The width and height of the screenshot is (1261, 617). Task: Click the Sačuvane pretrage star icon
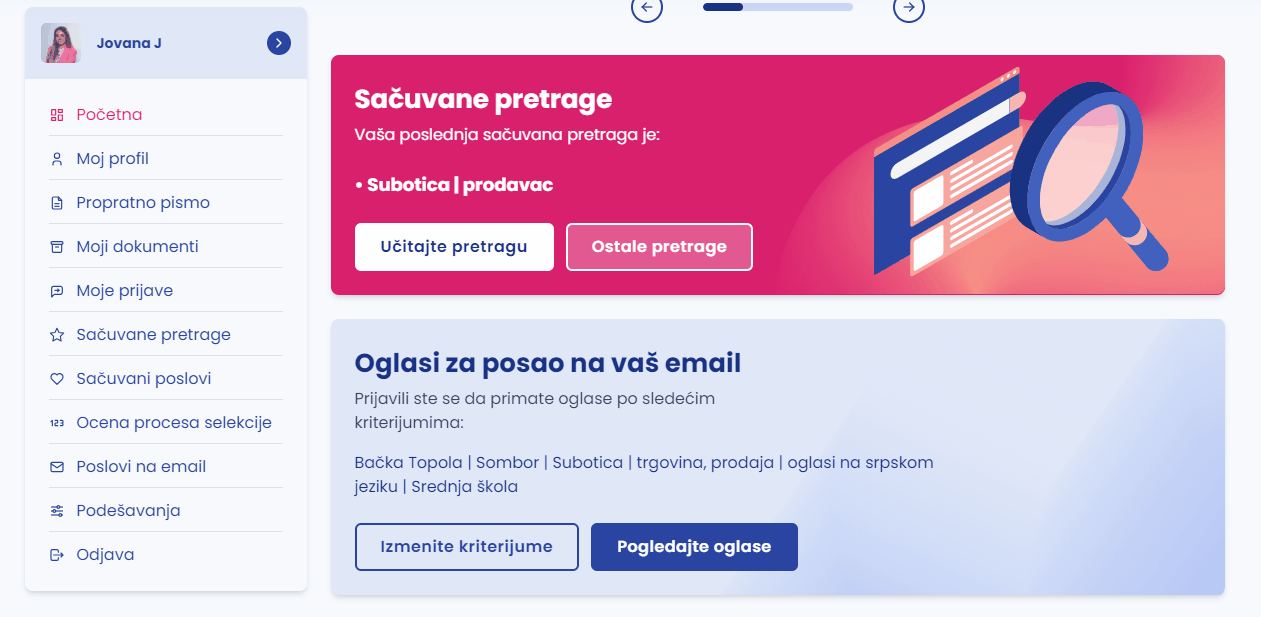57,335
